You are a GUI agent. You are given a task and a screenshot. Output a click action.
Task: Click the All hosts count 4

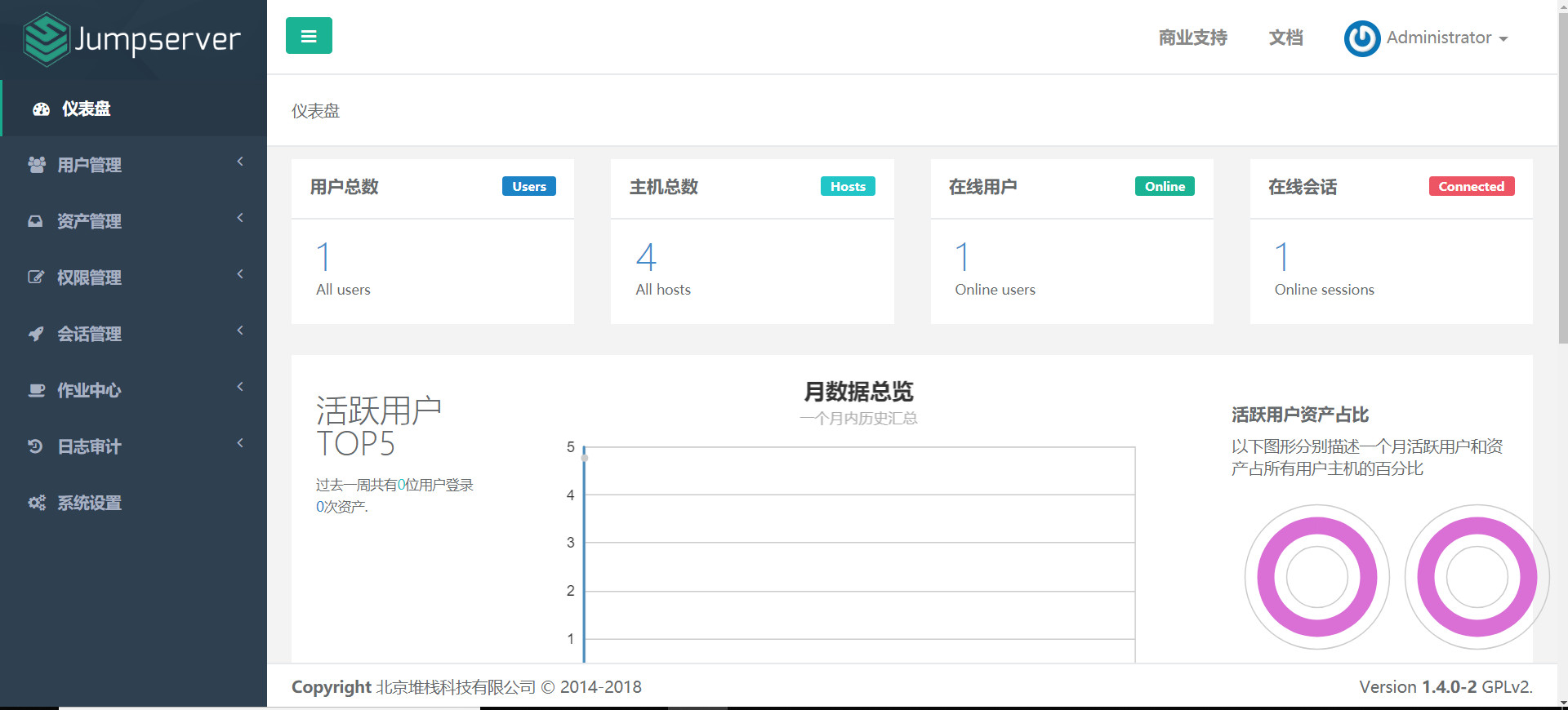coord(646,257)
